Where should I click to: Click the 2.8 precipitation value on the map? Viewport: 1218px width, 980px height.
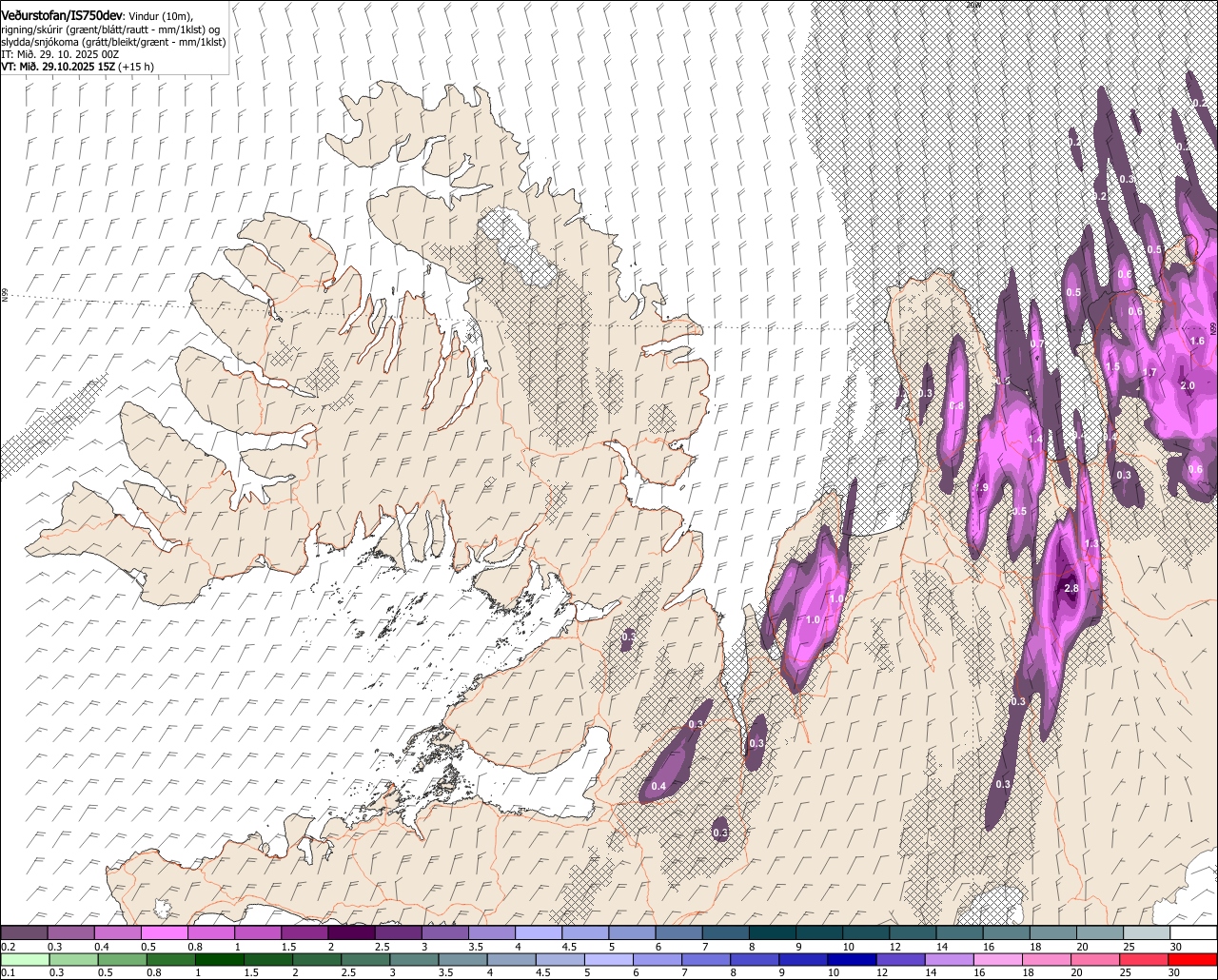point(1071,589)
